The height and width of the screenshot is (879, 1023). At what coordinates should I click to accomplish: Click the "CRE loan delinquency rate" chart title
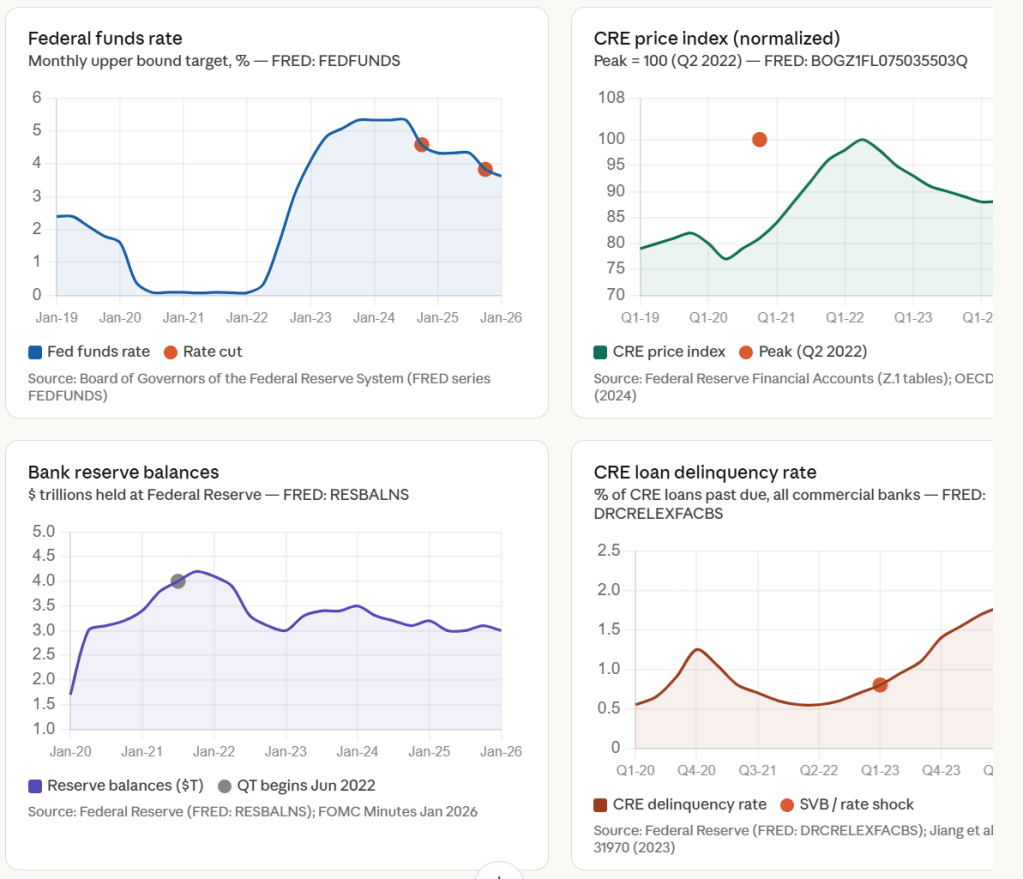coord(705,472)
